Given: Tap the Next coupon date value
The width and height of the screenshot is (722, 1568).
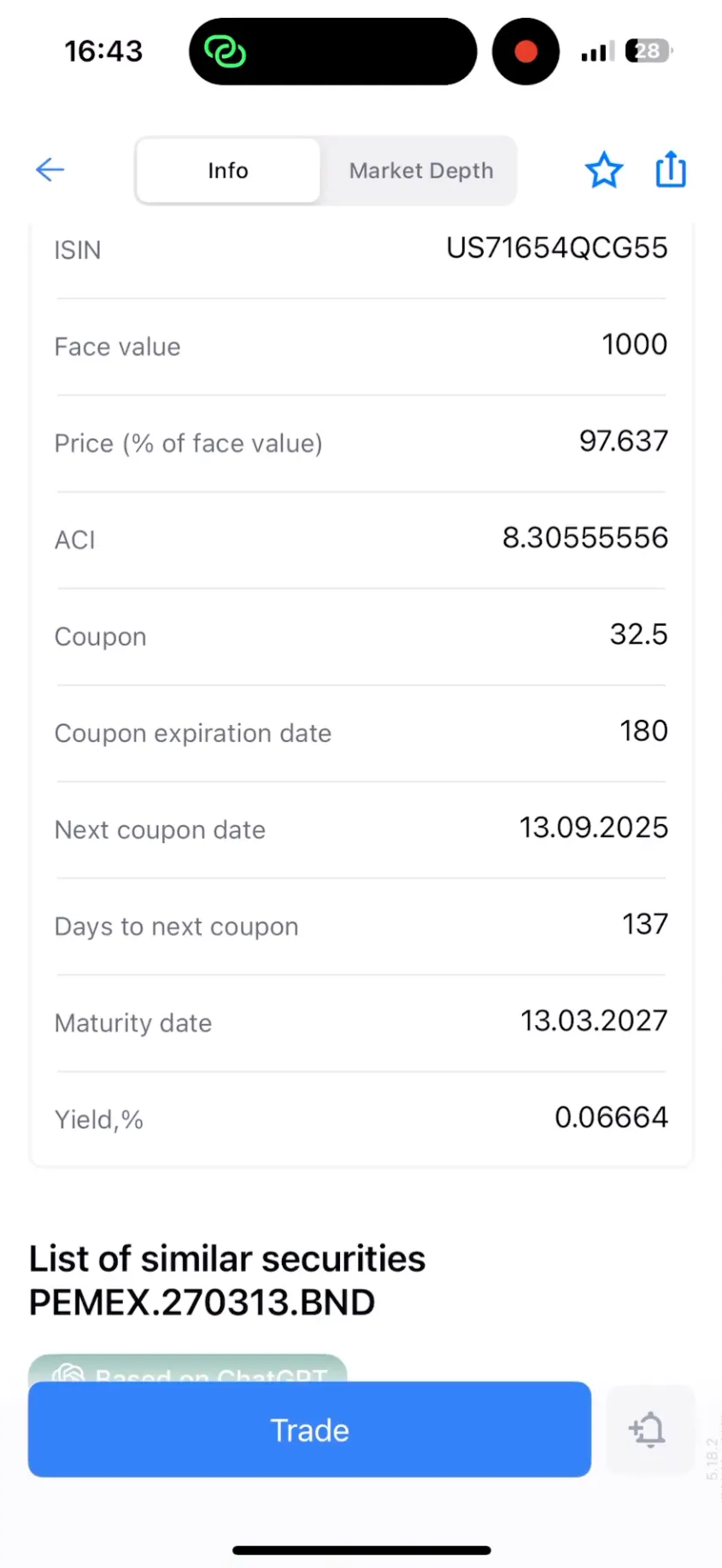Looking at the screenshot, I should pyautogui.click(x=593, y=828).
